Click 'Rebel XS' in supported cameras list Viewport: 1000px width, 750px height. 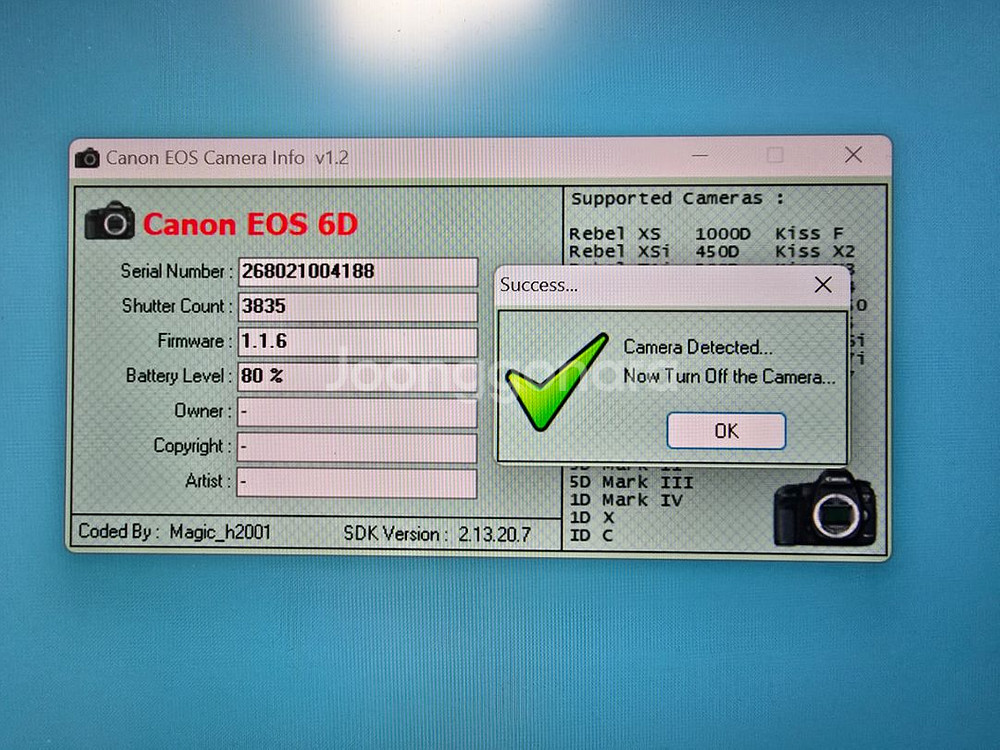[x=615, y=233]
